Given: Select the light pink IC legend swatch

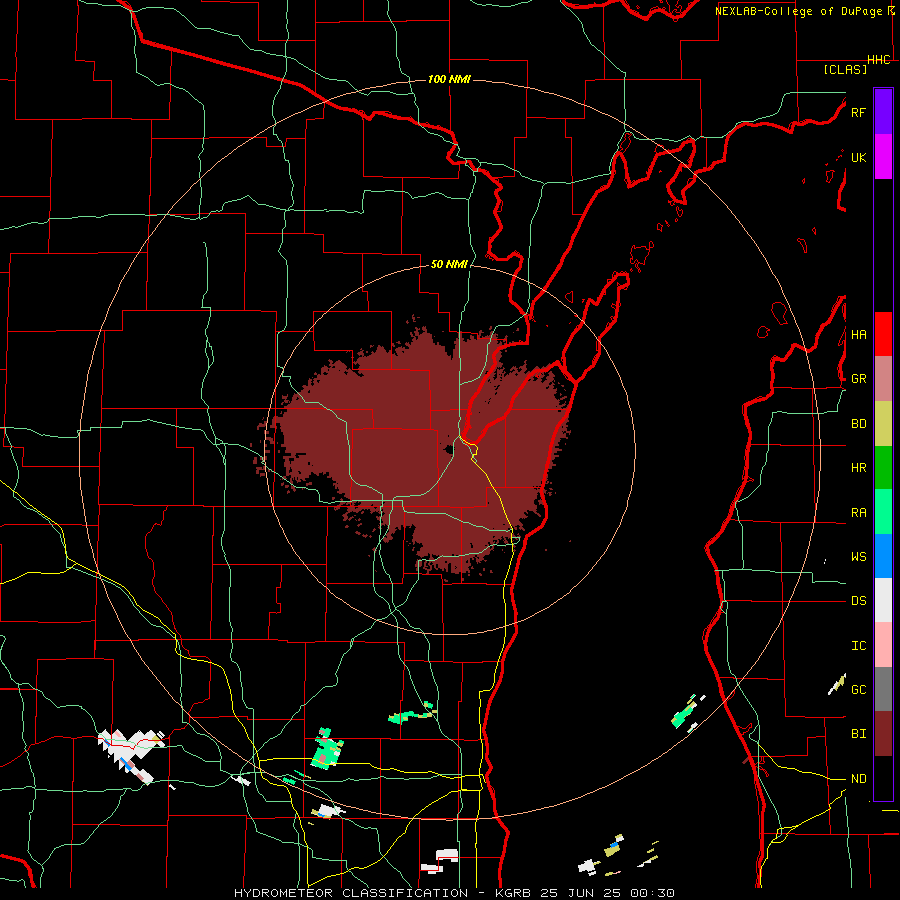Looking at the screenshot, I should [883, 645].
